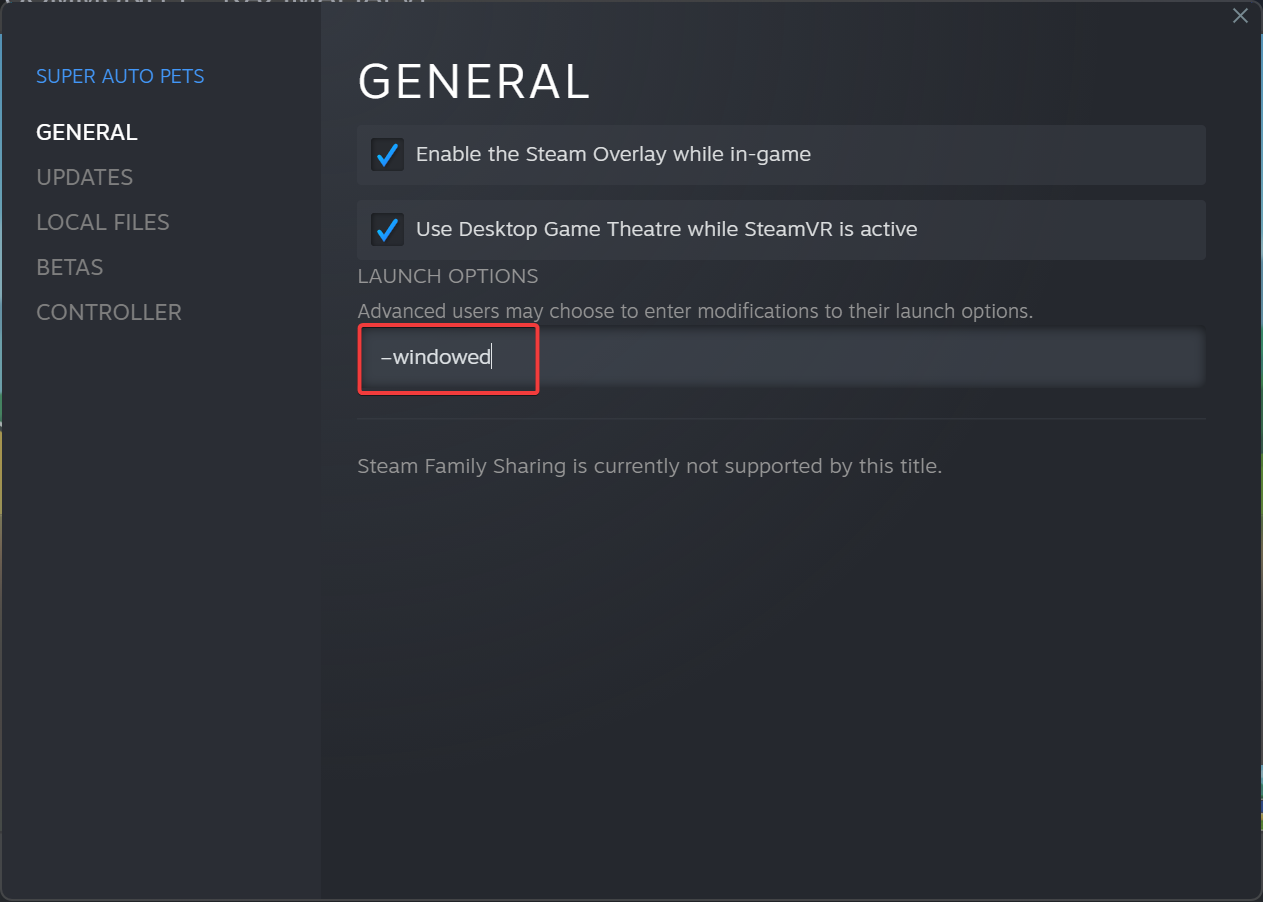Switch to the Updates tab
This screenshot has height=902, width=1263.
point(85,177)
